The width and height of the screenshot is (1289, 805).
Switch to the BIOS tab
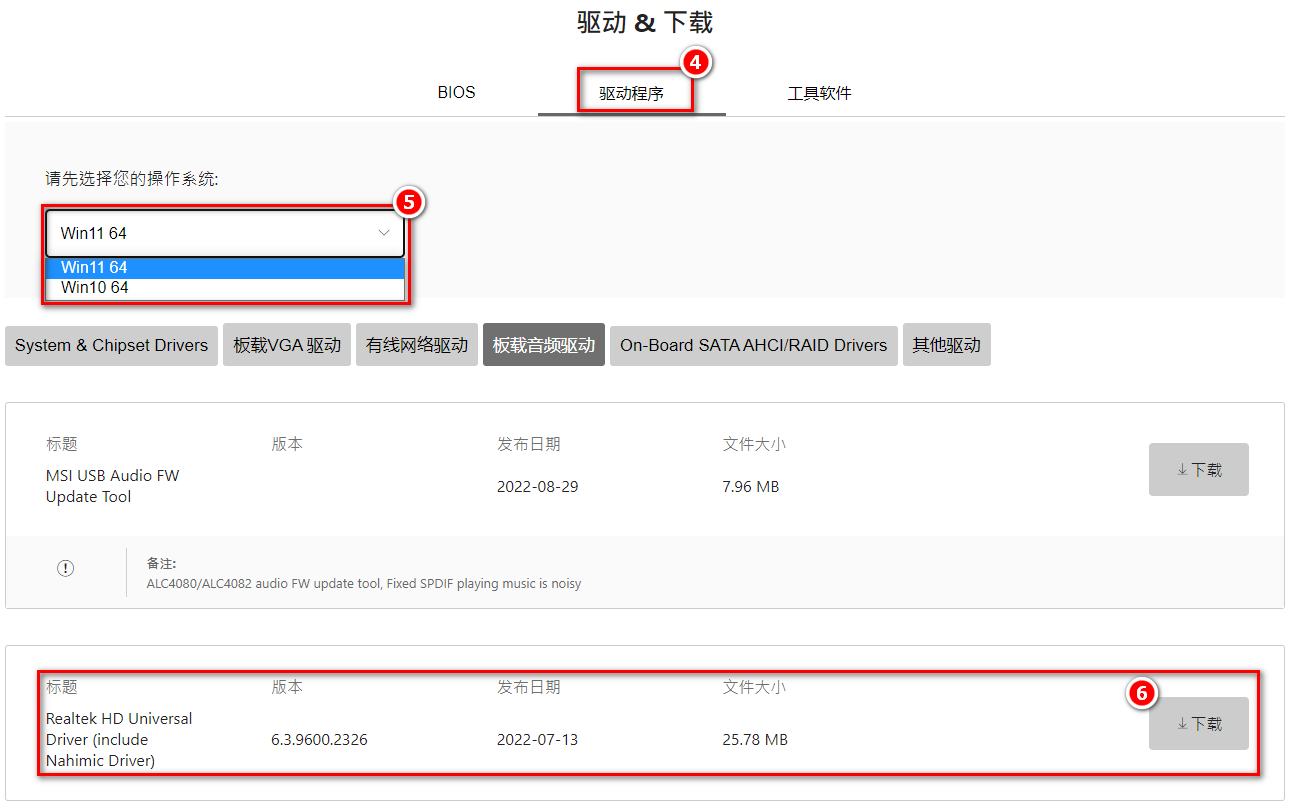tap(456, 93)
